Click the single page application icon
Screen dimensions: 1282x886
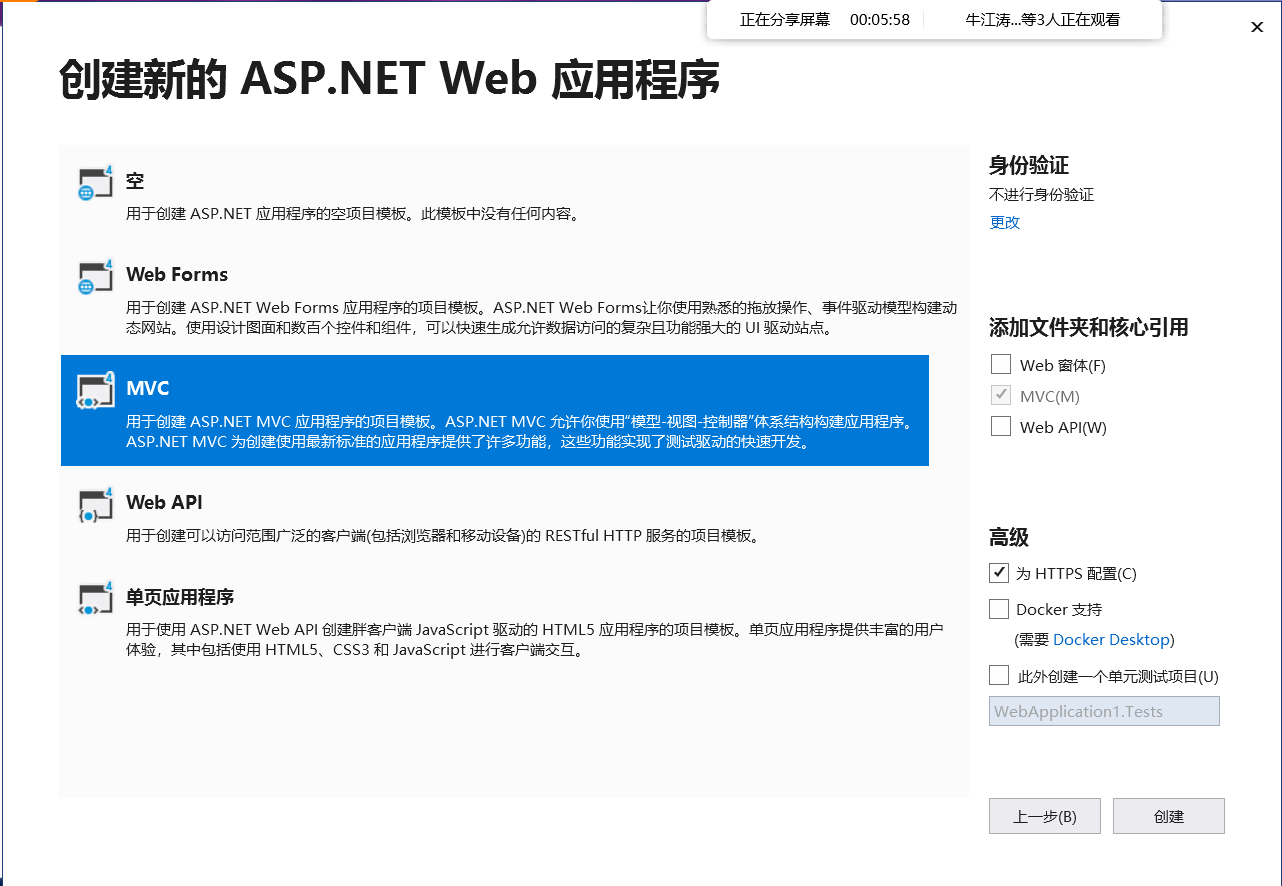pos(95,599)
